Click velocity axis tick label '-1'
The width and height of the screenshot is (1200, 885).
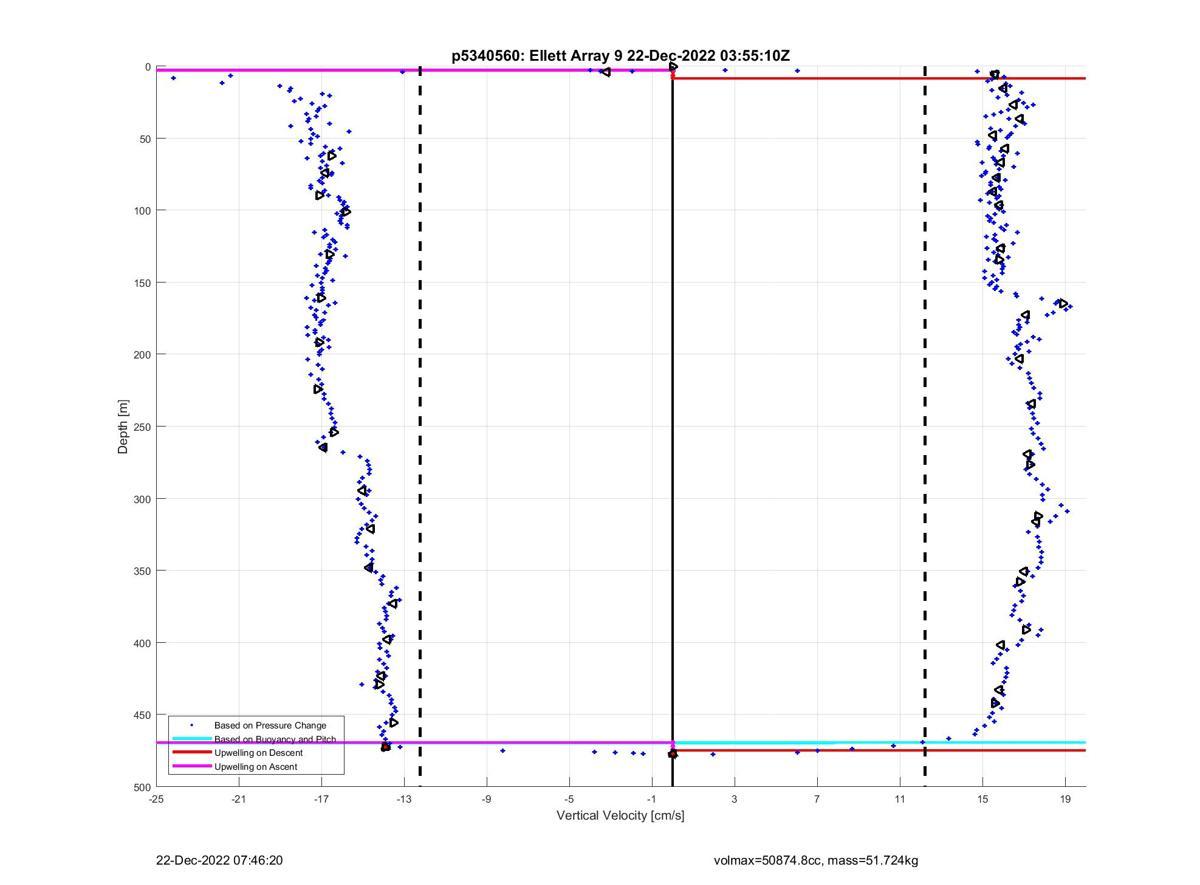pyautogui.click(x=652, y=798)
